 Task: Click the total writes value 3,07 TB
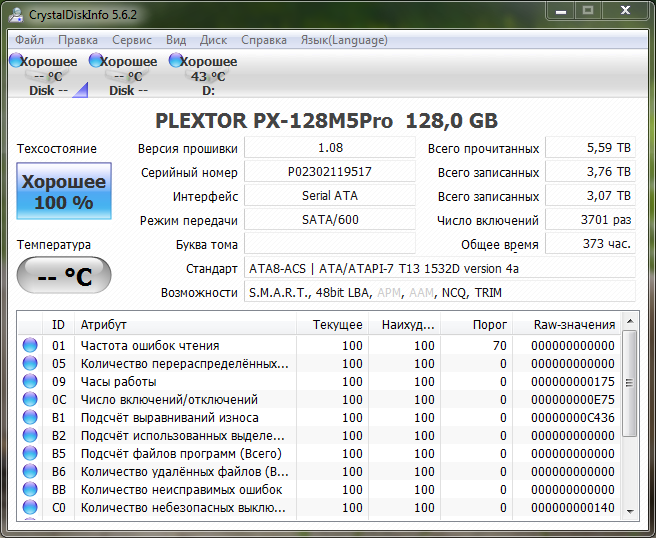tap(590, 195)
